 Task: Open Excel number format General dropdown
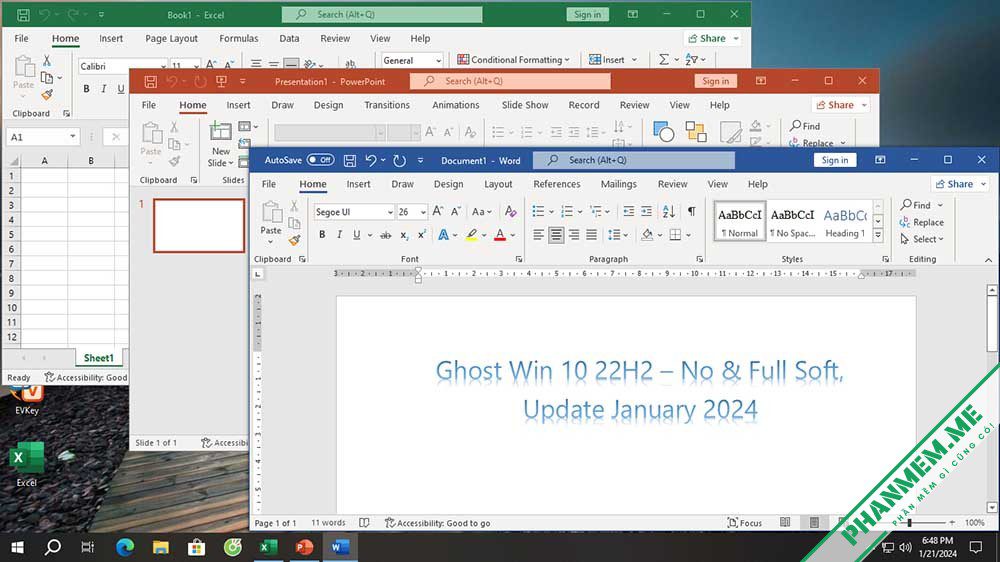pyautogui.click(x=438, y=61)
